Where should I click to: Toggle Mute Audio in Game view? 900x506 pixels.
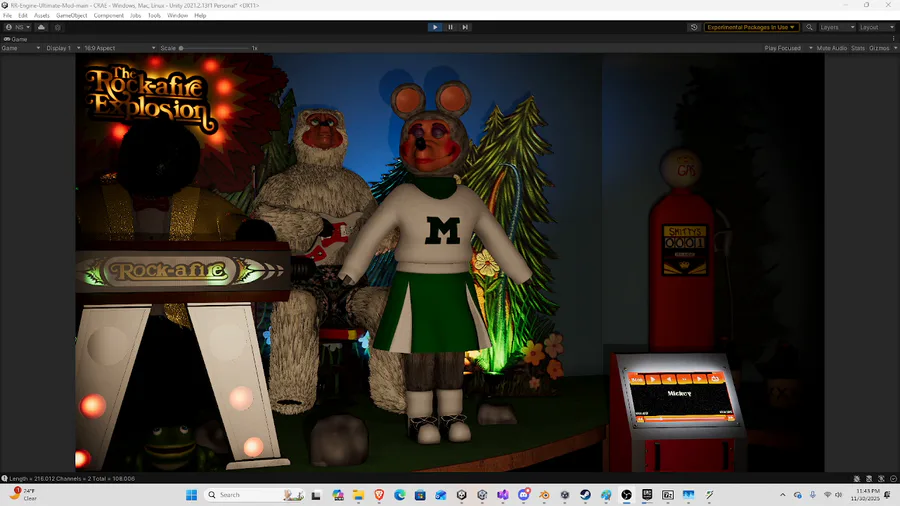832,48
